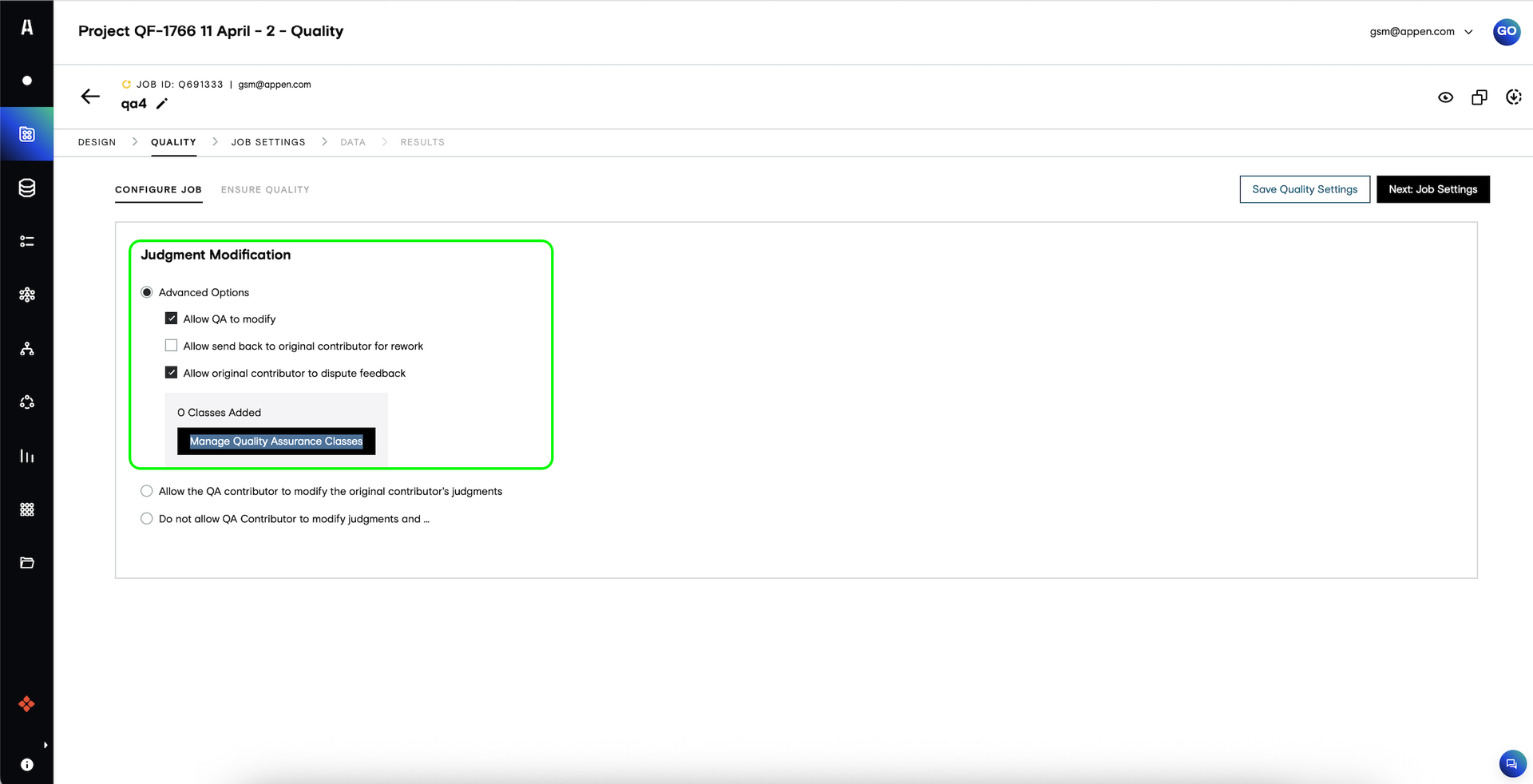
Task: Click the copy job icon
Action: point(1480,97)
